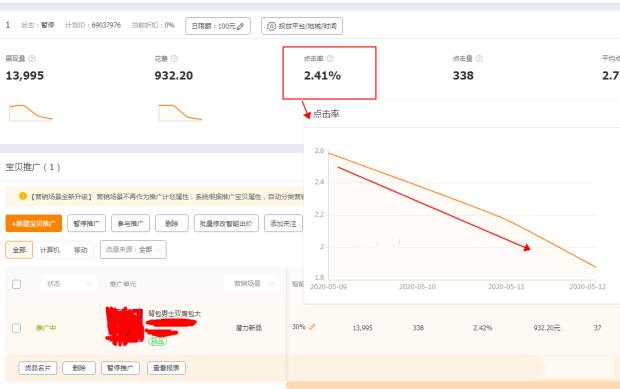Switch to the 全部 device tab
This screenshot has width=620, height=389.
click(x=19, y=250)
